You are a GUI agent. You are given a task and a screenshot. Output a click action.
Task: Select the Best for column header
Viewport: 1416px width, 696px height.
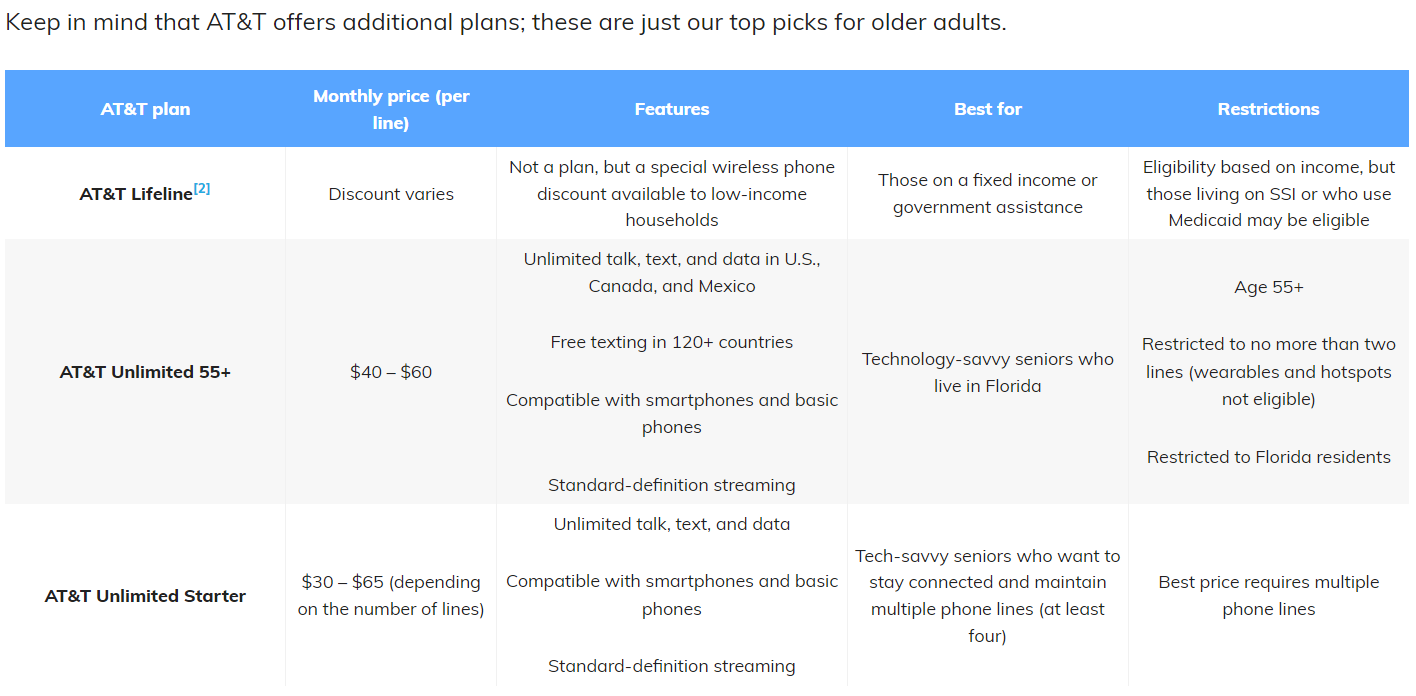(988, 109)
